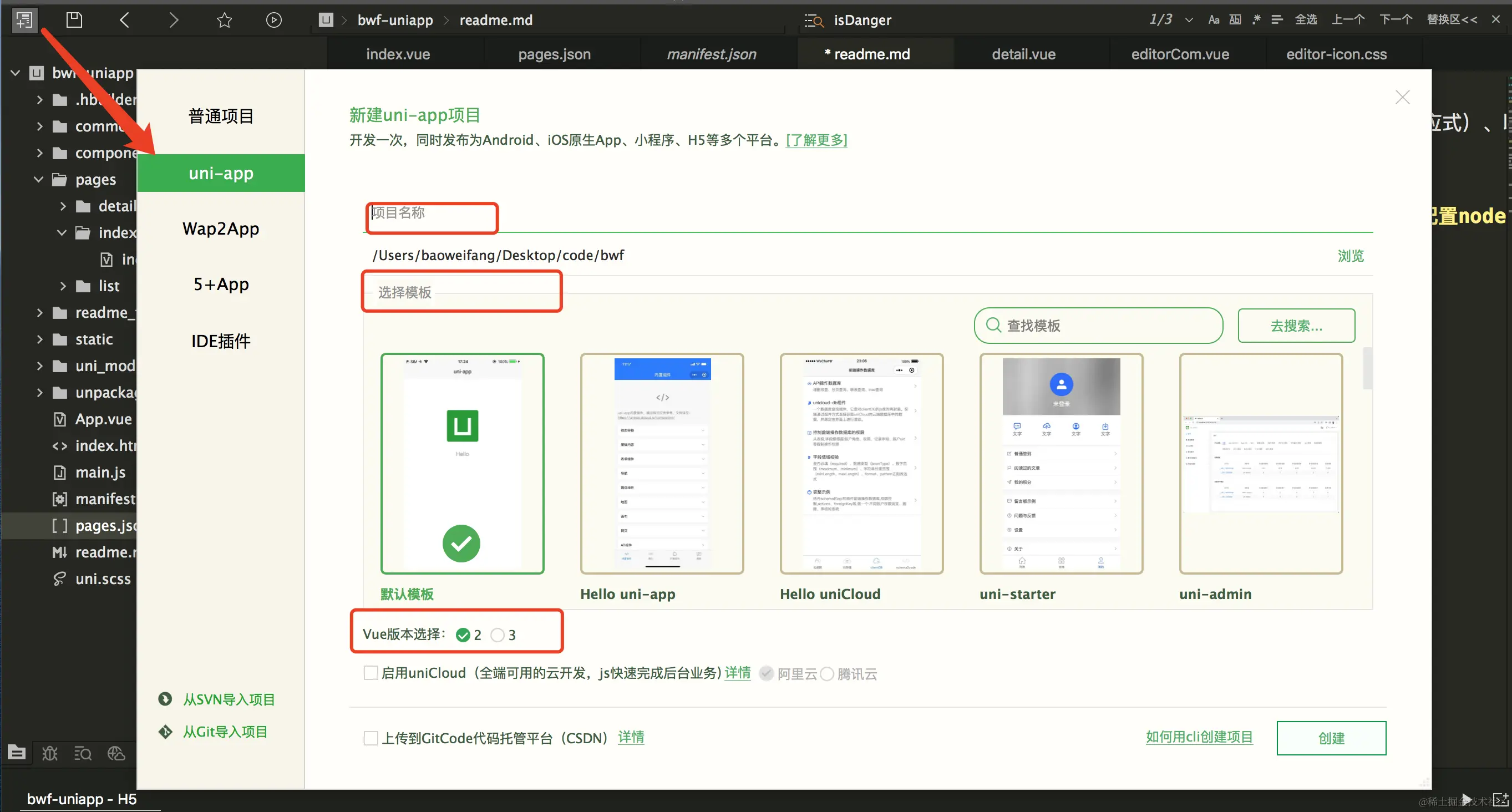Enable the uniCloud checkbox

tap(371, 673)
